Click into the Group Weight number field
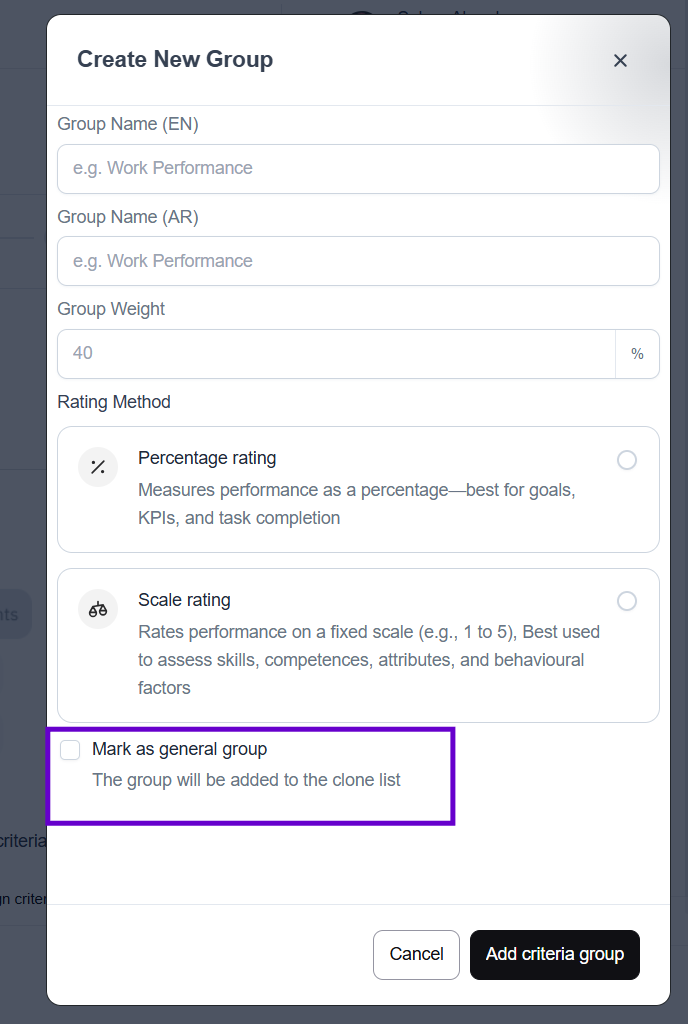 click(336, 354)
